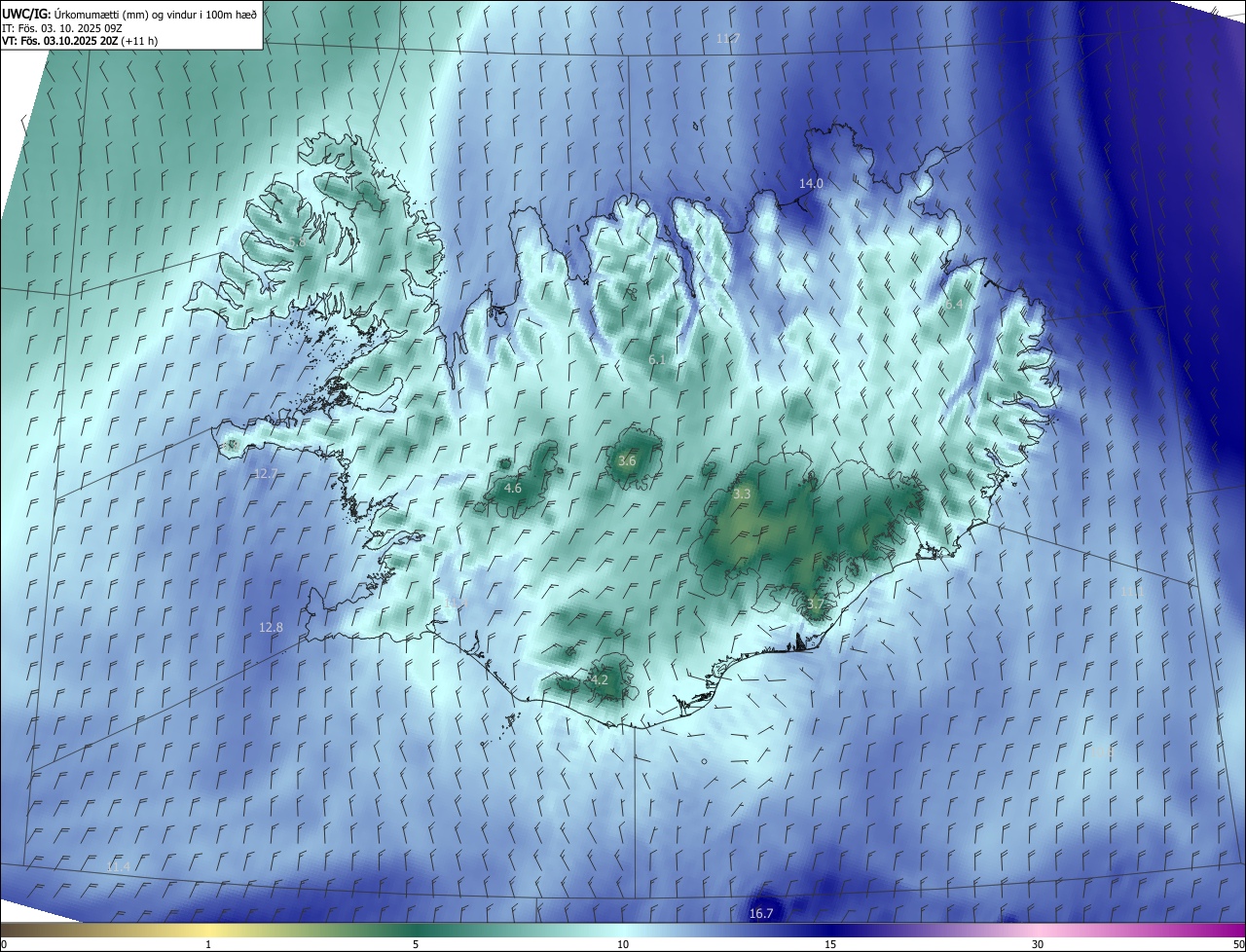The width and height of the screenshot is (1246, 952).
Task: Click the legend tick label 30
Action: pos(1038,944)
